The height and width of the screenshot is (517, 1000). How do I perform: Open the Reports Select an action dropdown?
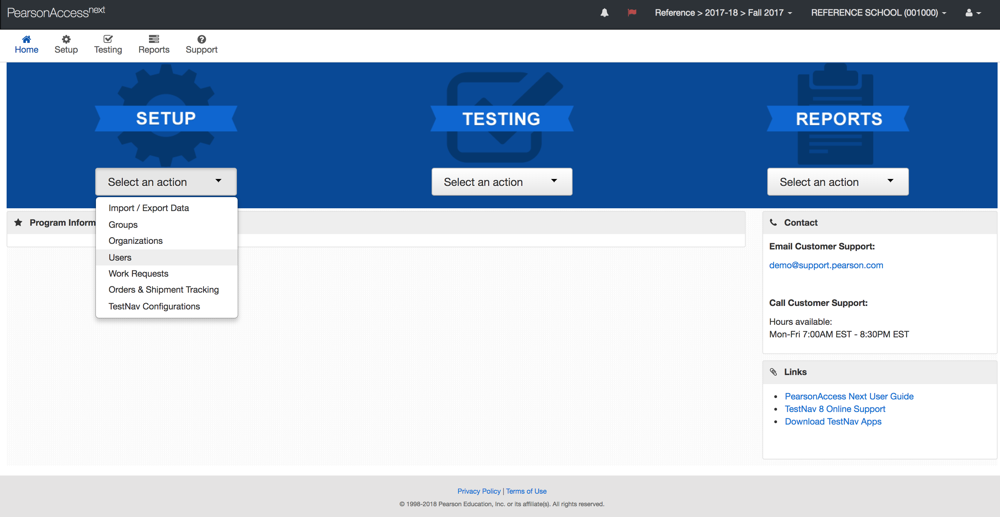click(x=837, y=182)
